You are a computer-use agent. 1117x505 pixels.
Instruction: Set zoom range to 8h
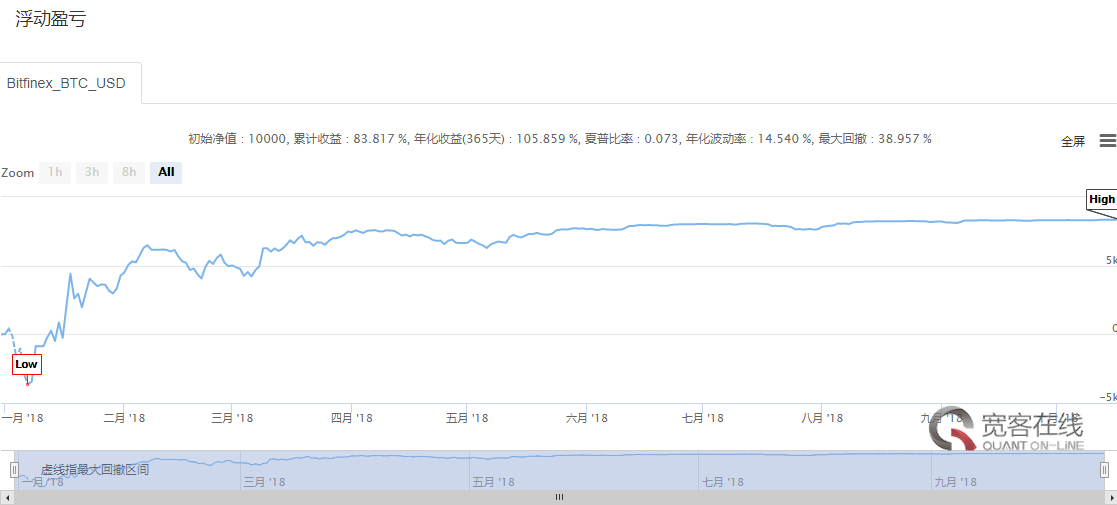pyautogui.click(x=129, y=172)
